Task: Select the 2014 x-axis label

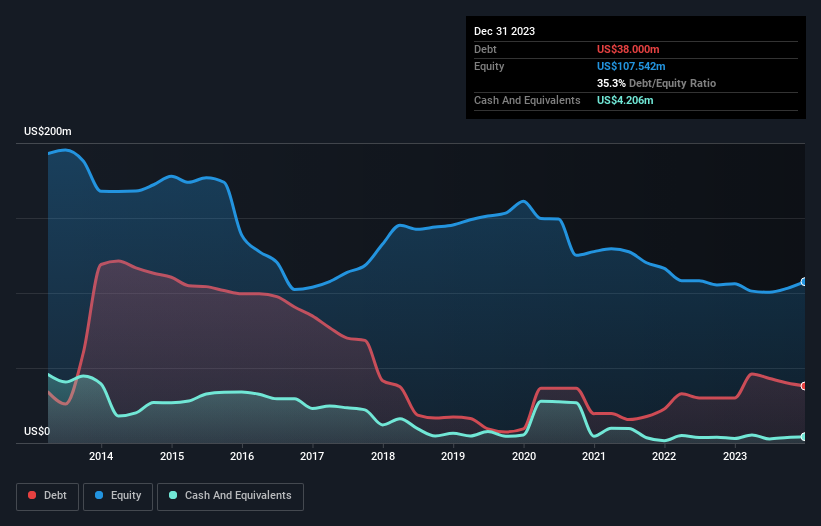Action: 101,456
